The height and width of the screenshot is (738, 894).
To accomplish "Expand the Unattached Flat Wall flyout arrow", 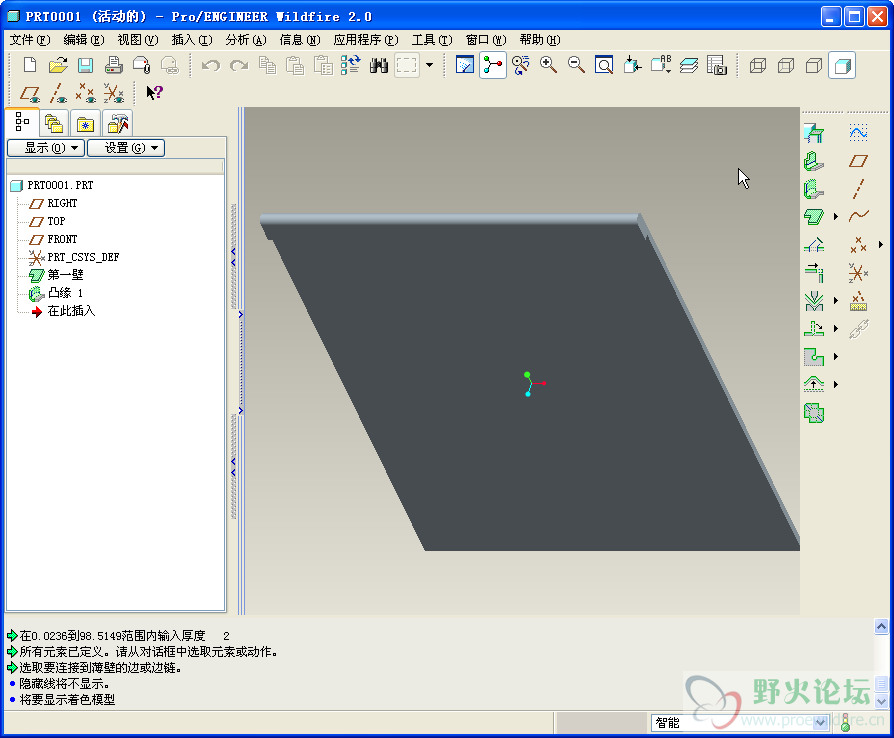I will click(836, 217).
